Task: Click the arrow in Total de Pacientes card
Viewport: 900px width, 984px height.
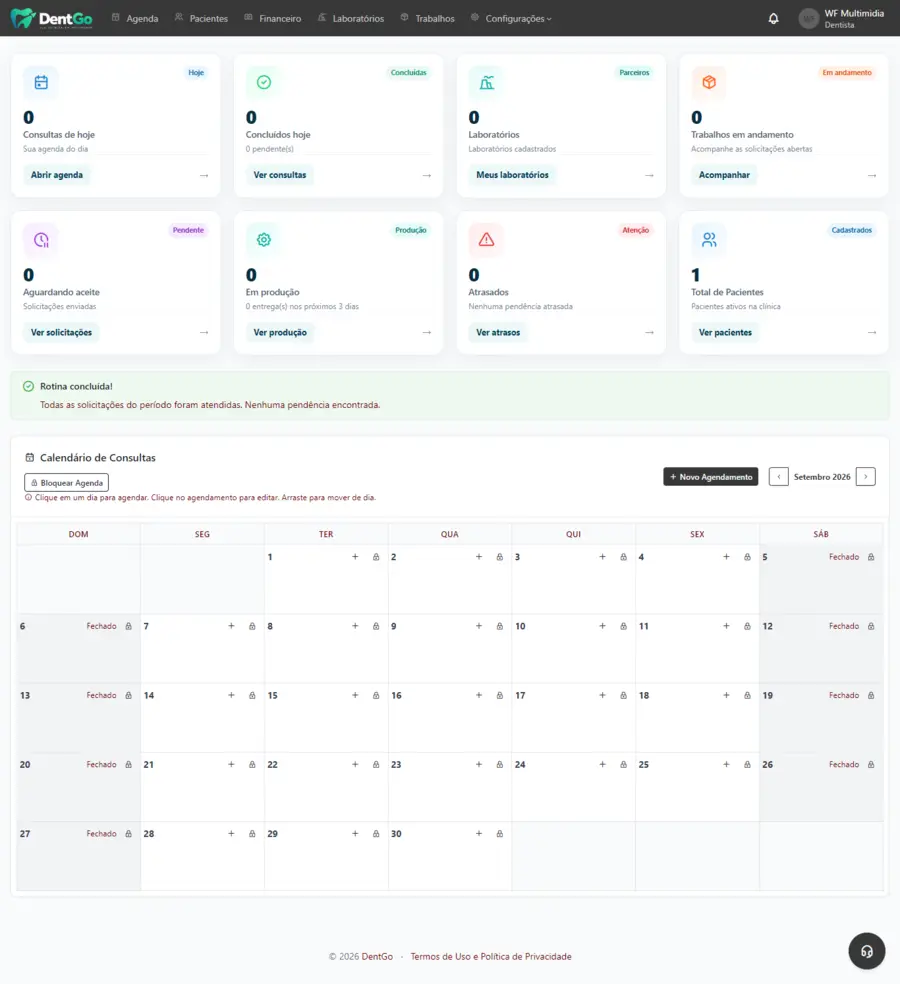Action: 872,333
